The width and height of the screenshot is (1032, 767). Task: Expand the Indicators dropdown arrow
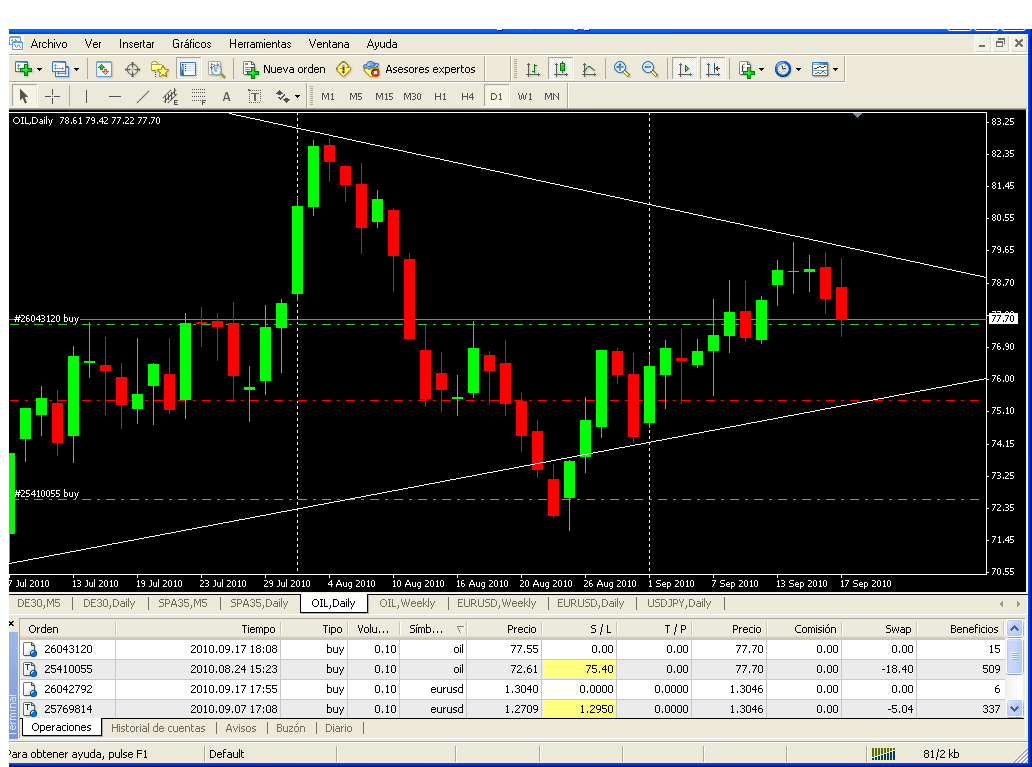point(761,69)
